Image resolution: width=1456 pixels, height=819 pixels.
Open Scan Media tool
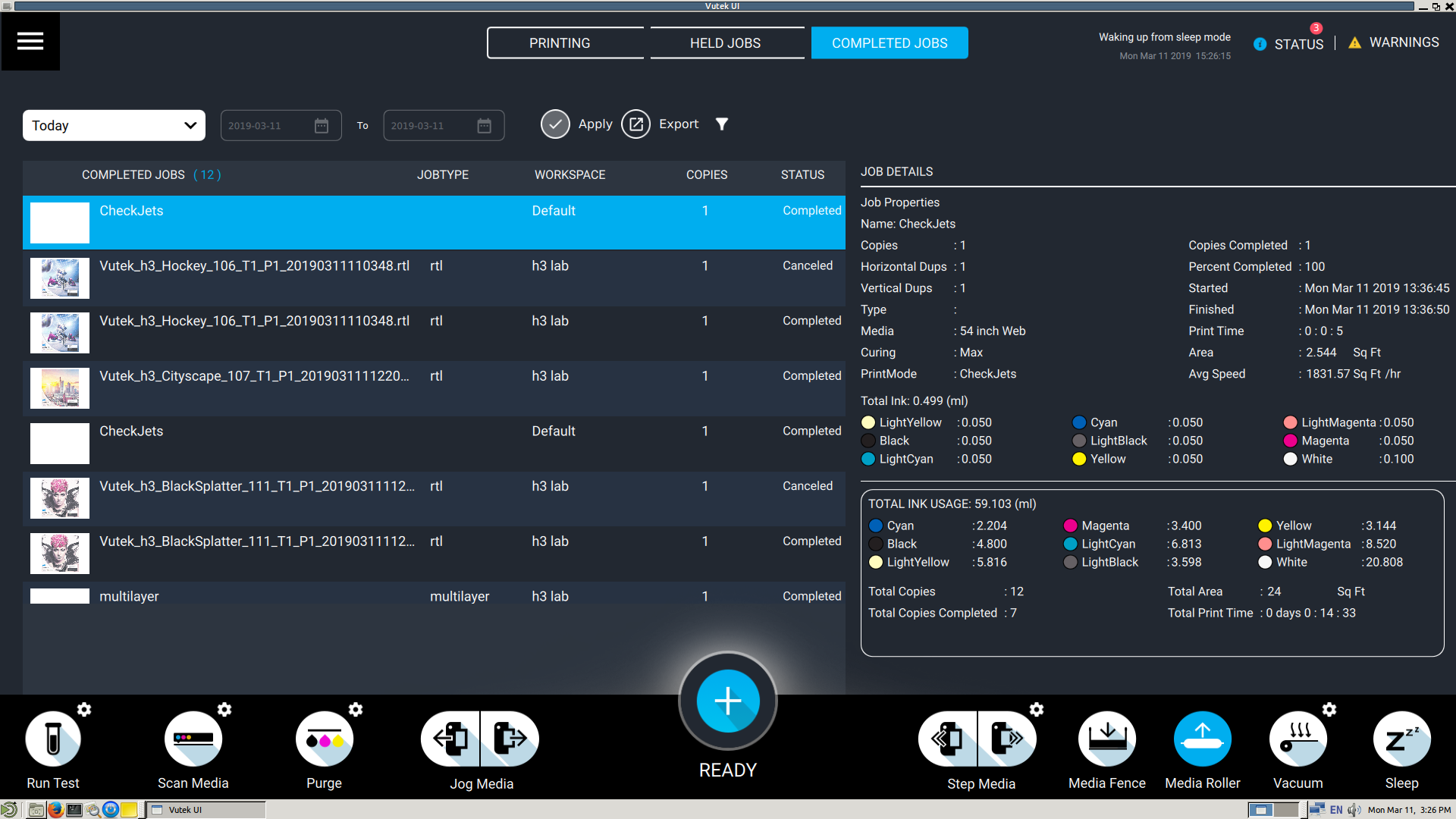tap(193, 739)
